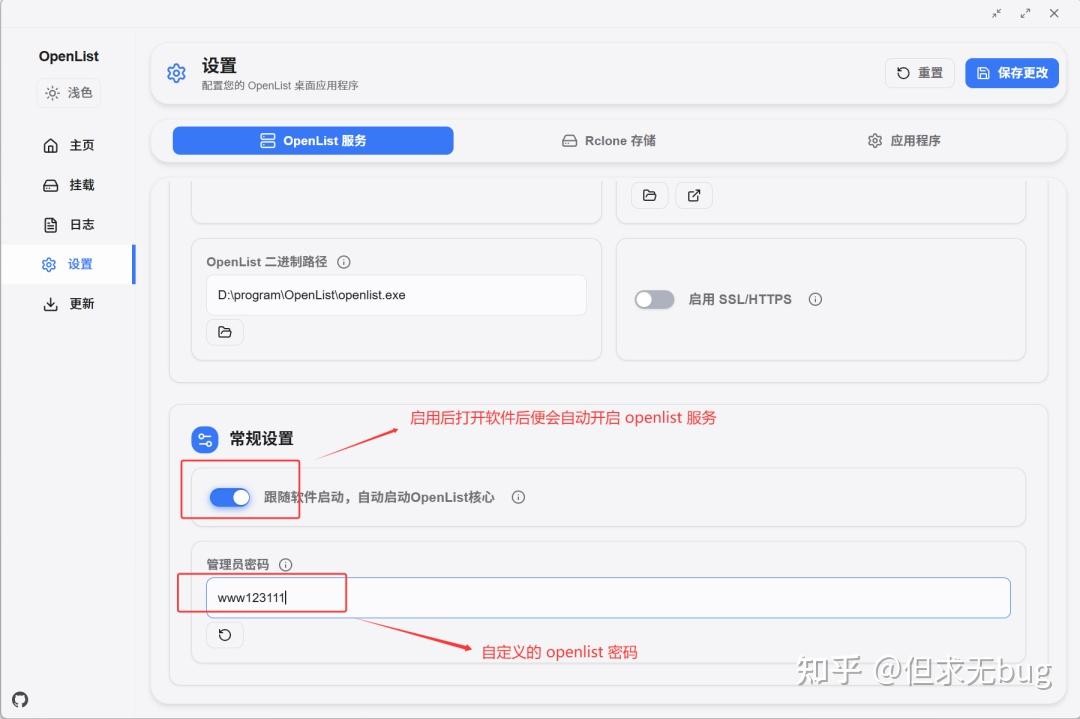The width and height of the screenshot is (1080, 719).
Task: Click the OpenList title in sidebar
Action: coord(68,56)
